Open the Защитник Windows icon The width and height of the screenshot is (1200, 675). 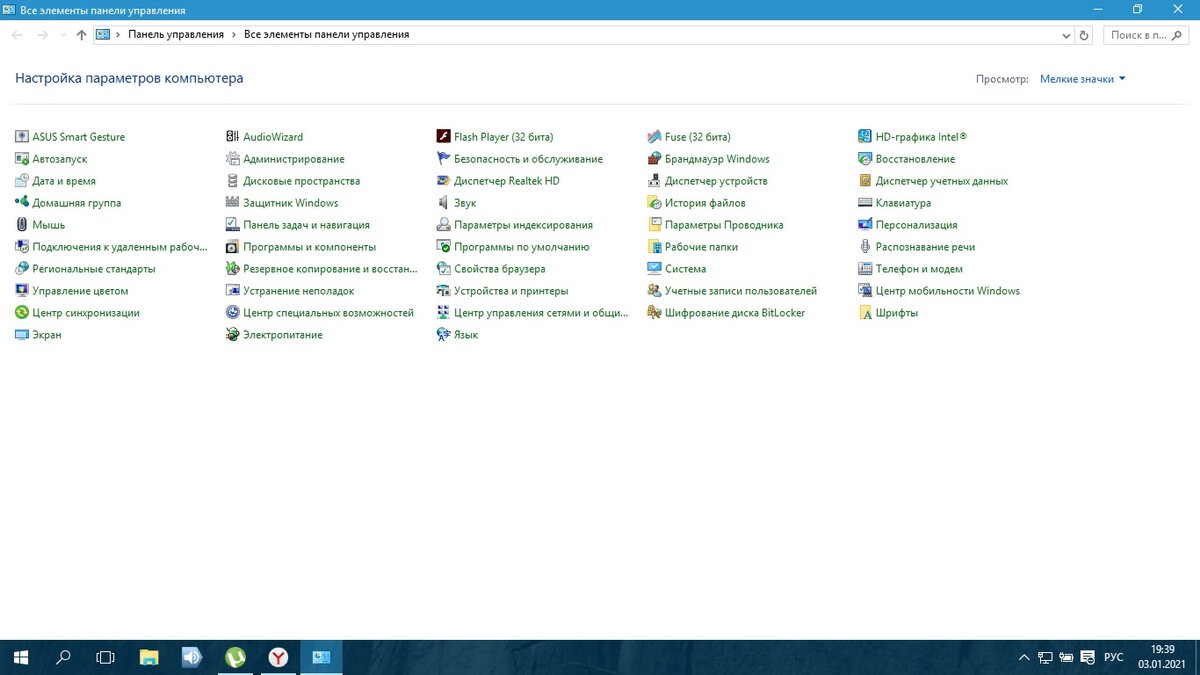pos(233,203)
